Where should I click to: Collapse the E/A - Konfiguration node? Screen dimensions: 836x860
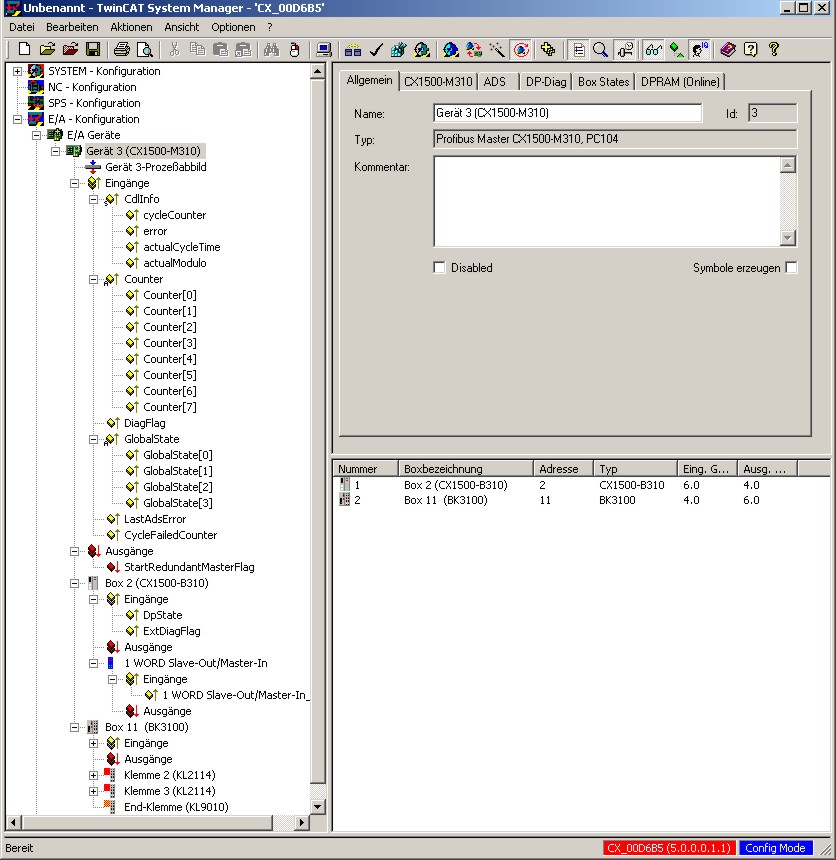coord(18,119)
